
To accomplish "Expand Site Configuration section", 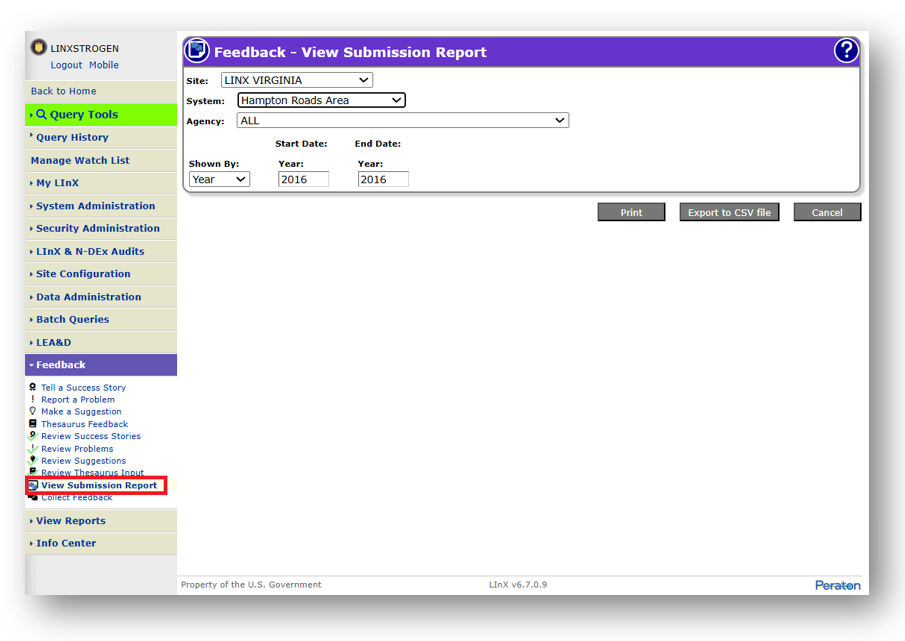I will [x=101, y=274].
